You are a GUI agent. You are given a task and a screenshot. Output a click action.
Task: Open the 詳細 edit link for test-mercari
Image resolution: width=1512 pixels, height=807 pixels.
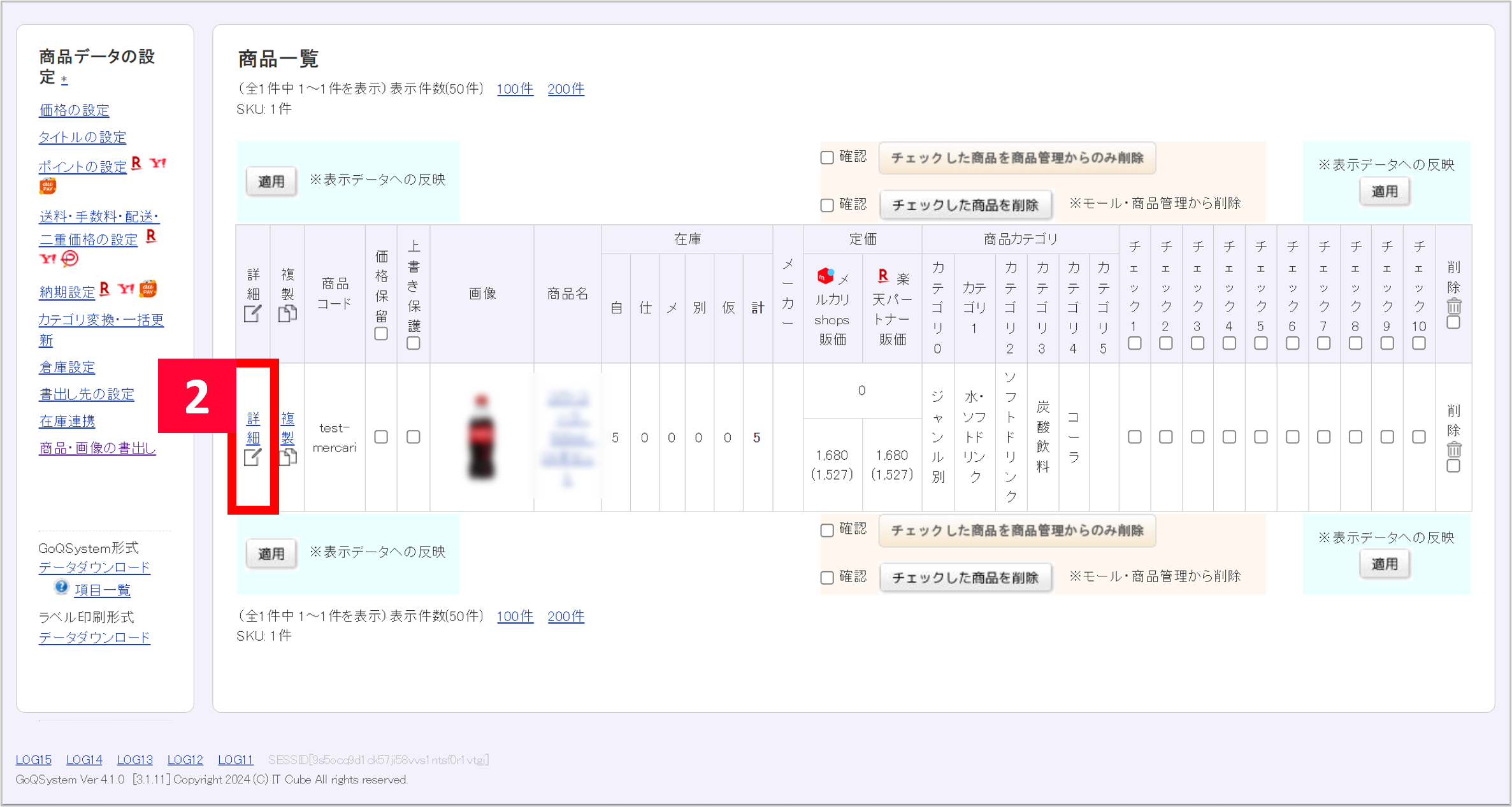tap(253, 428)
